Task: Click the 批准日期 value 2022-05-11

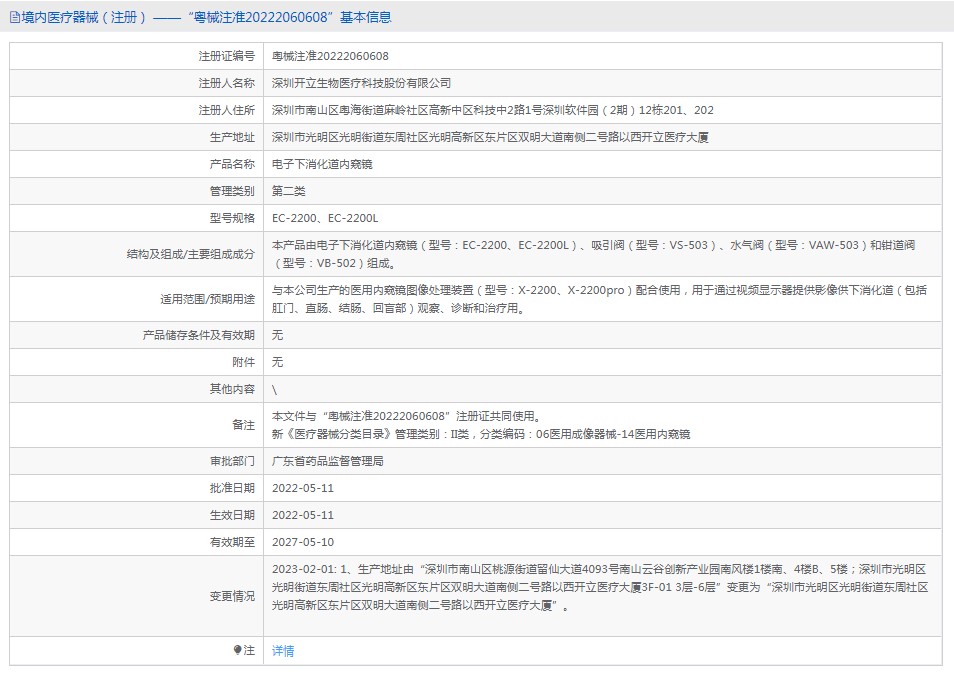Action: pos(303,488)
